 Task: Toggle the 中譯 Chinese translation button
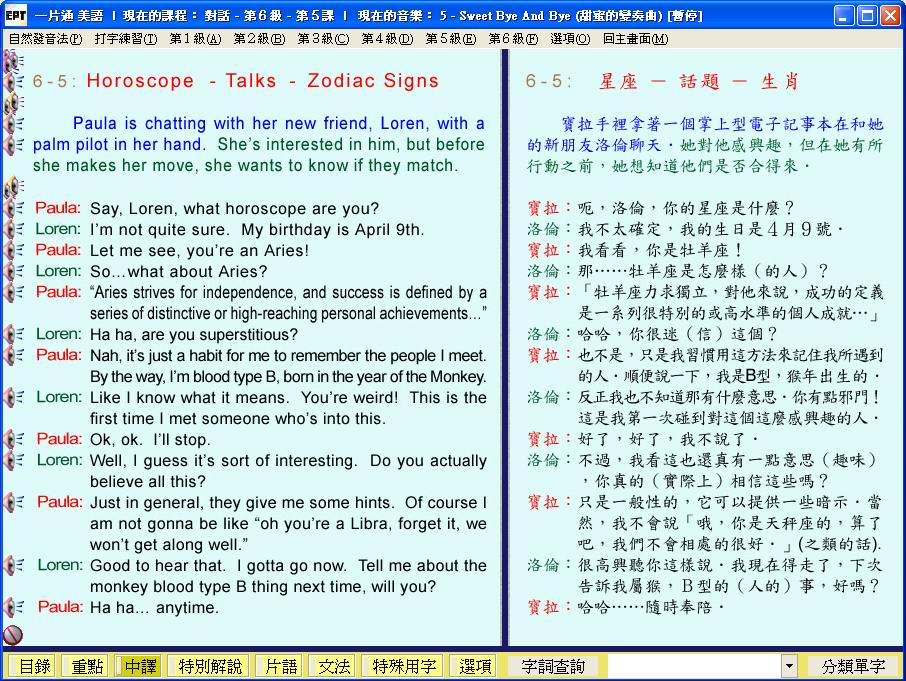click(138, 666)
